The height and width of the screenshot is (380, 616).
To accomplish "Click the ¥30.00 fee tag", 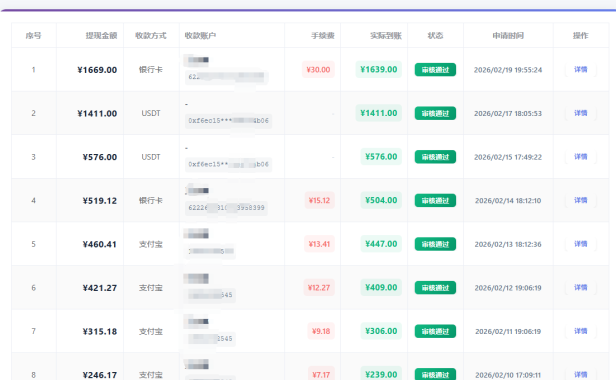I will pos(318,70).
